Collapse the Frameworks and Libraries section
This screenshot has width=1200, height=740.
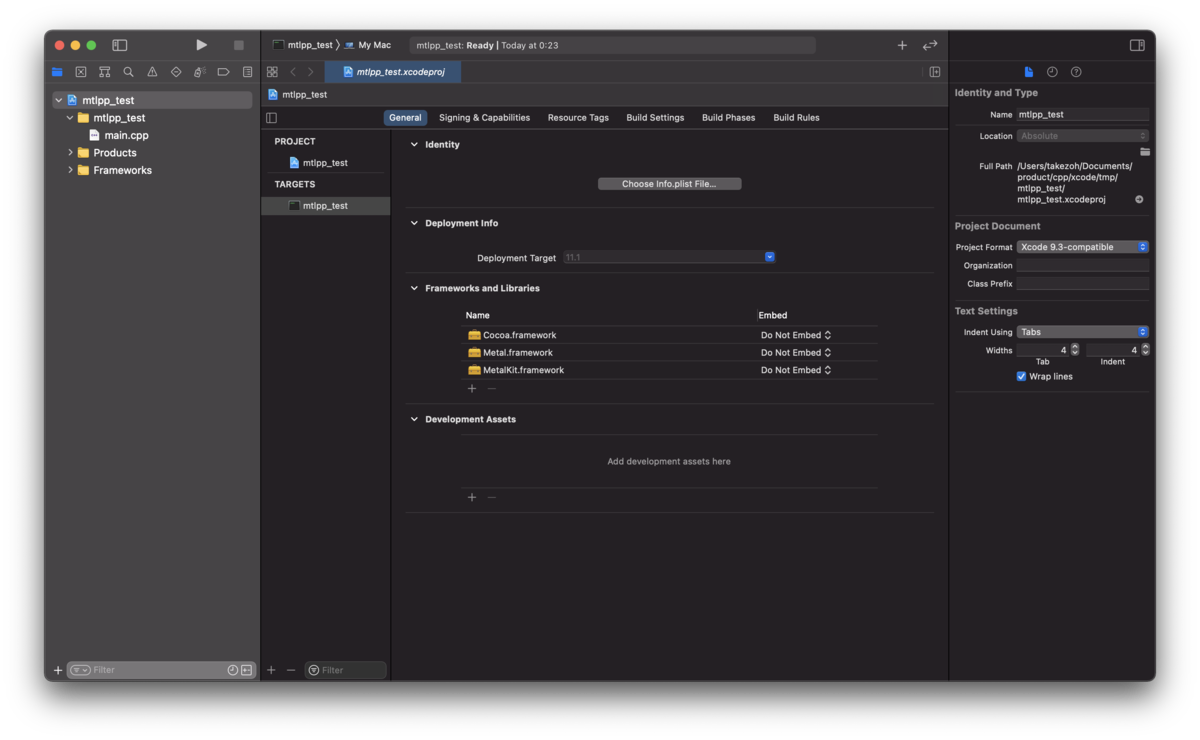pos(414,288)
